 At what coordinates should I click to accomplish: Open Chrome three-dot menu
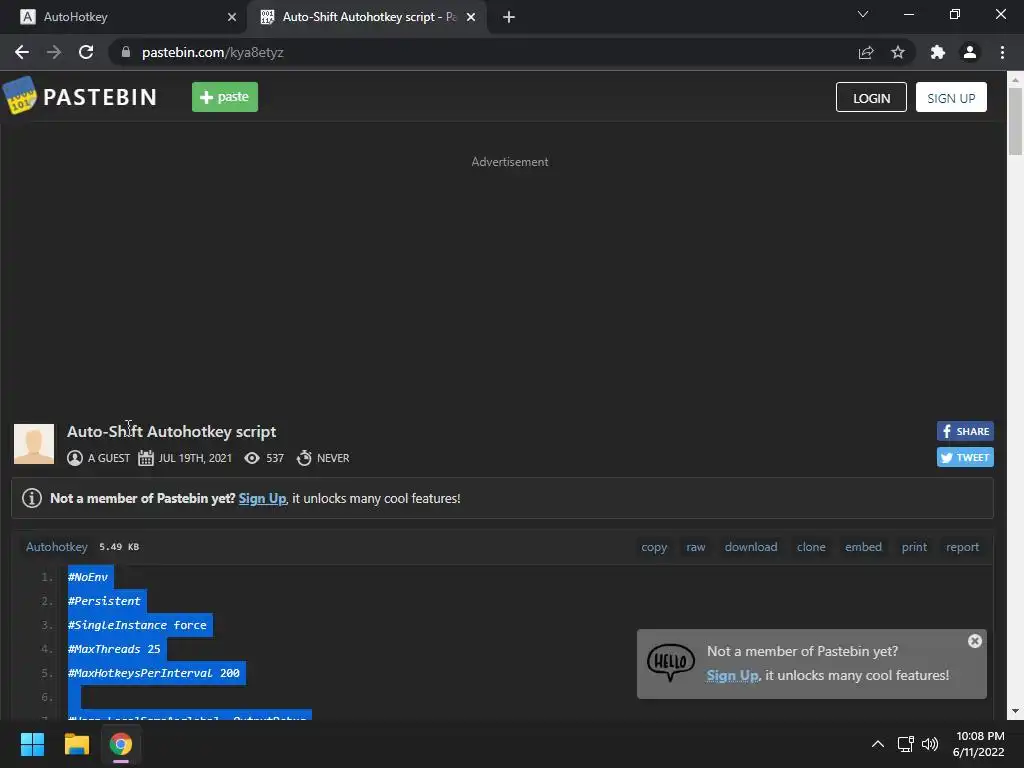[x=1002, y=52]
